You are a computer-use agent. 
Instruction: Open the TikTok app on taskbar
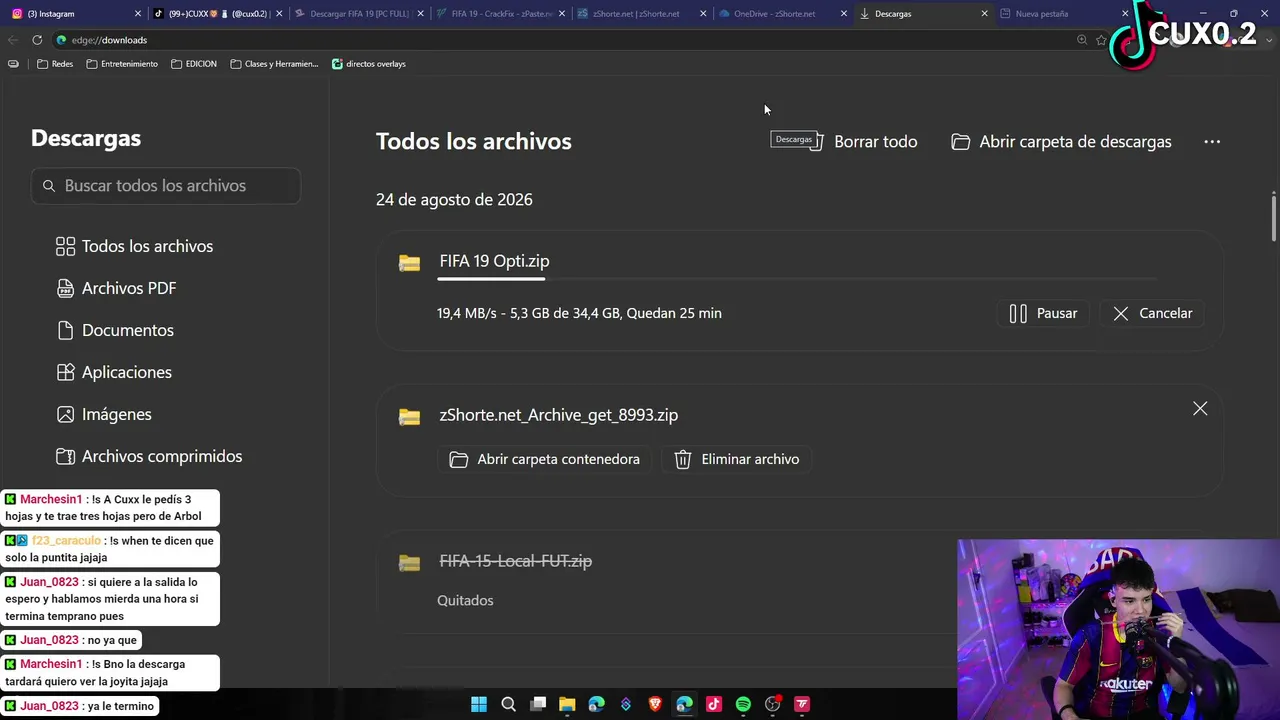click(714, 704)
